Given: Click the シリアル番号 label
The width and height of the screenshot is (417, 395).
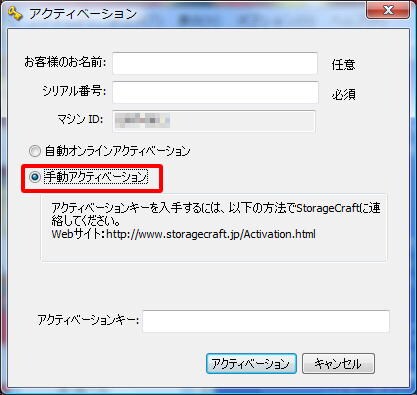Looking at the screenshot, I should click(x=74, y=91).
